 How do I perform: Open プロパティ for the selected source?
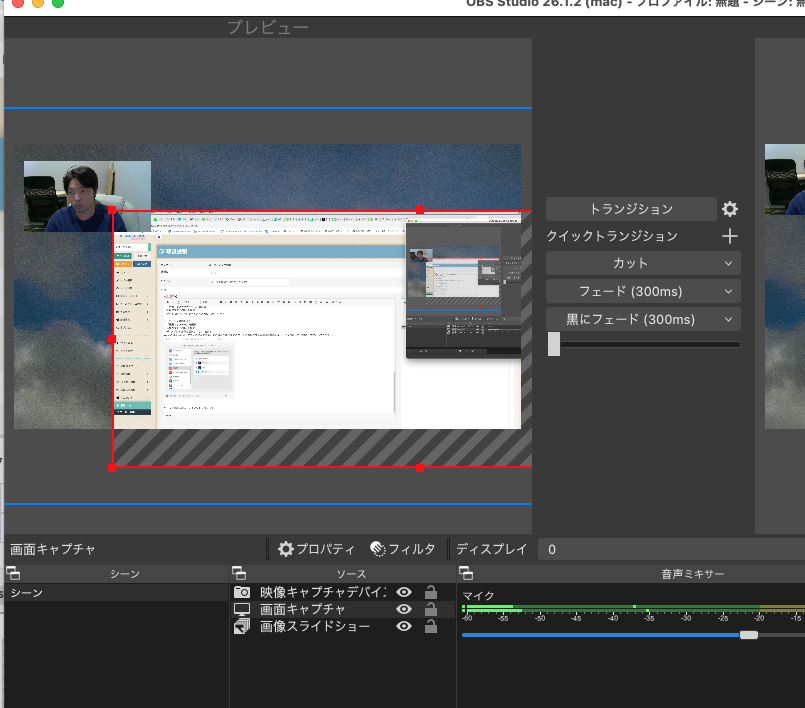(316, 549)
